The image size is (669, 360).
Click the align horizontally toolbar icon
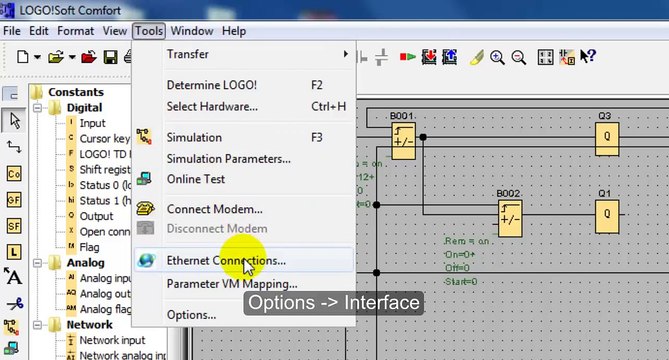[x=381, y=57]
